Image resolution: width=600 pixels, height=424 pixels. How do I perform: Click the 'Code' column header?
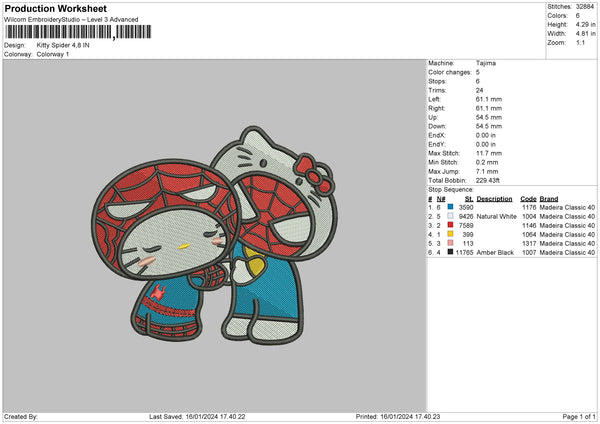coord(528,199)
